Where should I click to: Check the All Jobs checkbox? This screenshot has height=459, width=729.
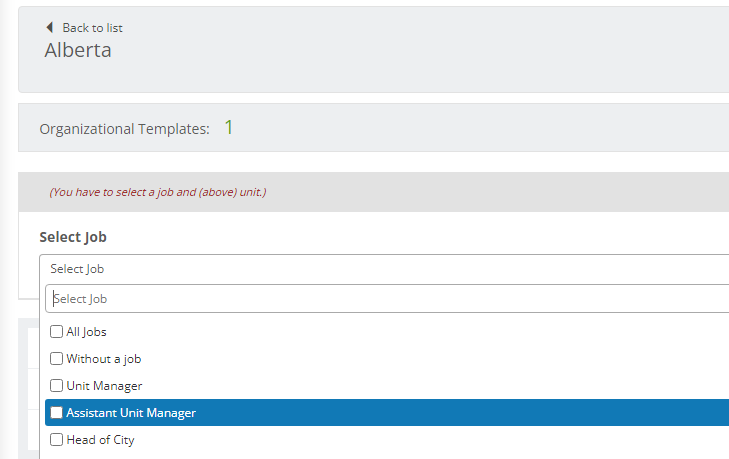click(57, 332)
